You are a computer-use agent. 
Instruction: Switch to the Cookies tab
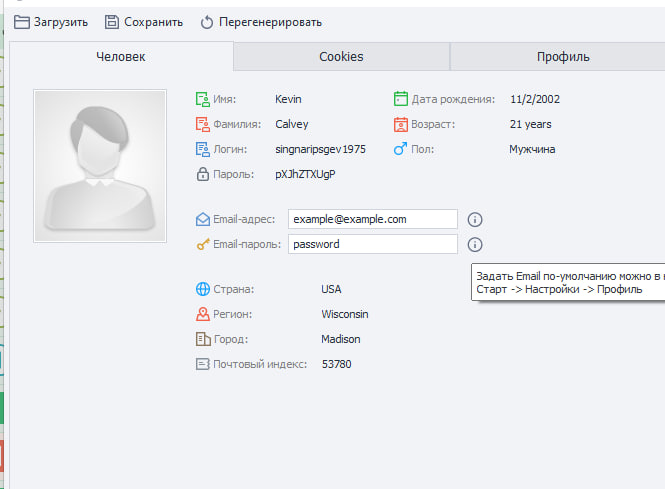click(341, 56)
